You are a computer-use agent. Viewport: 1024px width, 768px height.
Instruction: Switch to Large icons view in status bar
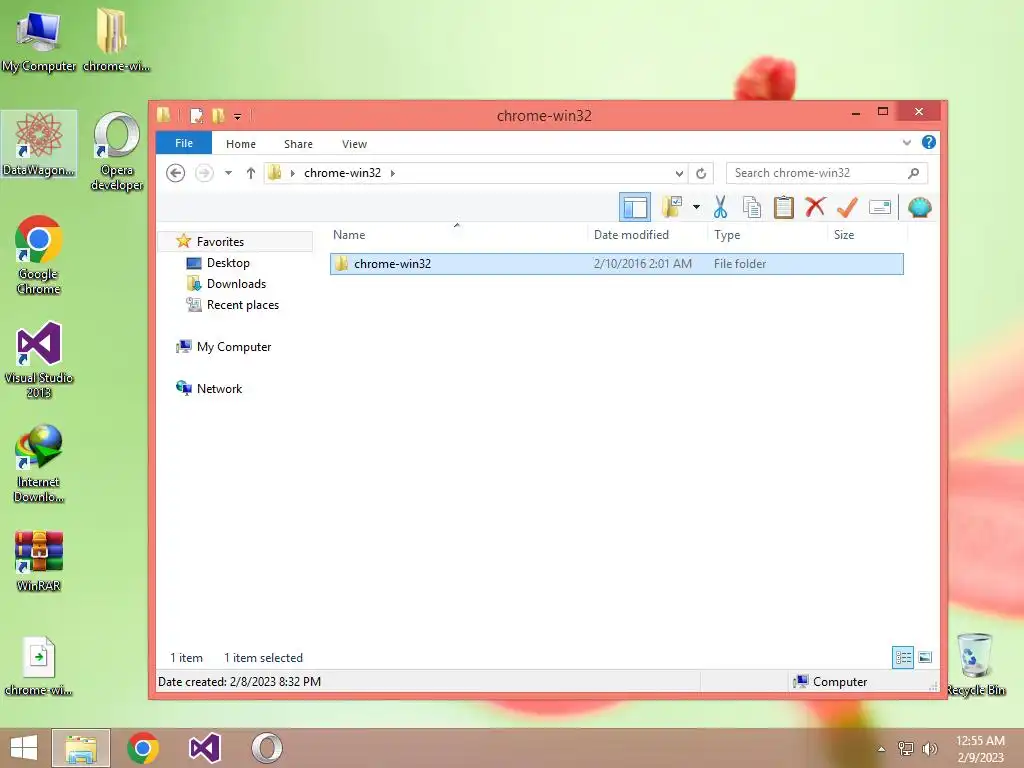[925, 657]
